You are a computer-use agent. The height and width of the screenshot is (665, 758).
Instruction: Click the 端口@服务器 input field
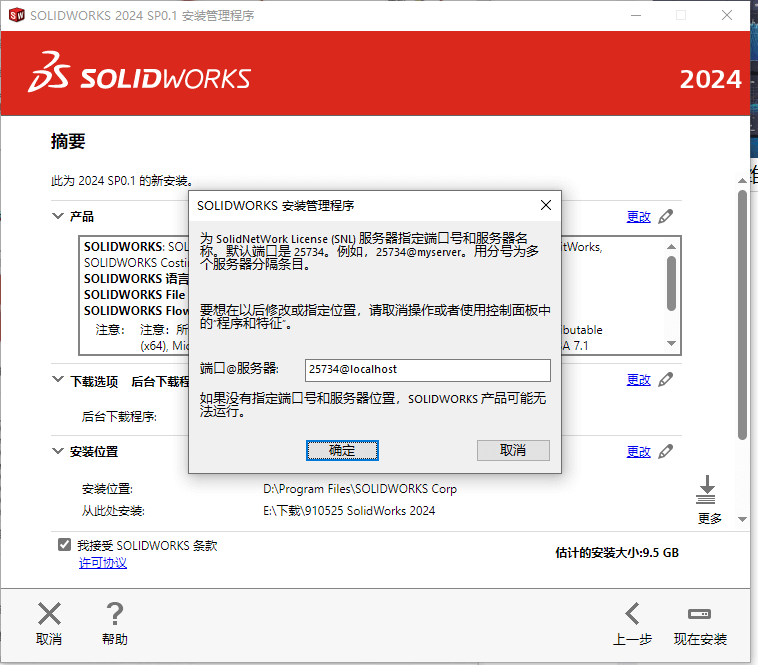pos(427,370)
